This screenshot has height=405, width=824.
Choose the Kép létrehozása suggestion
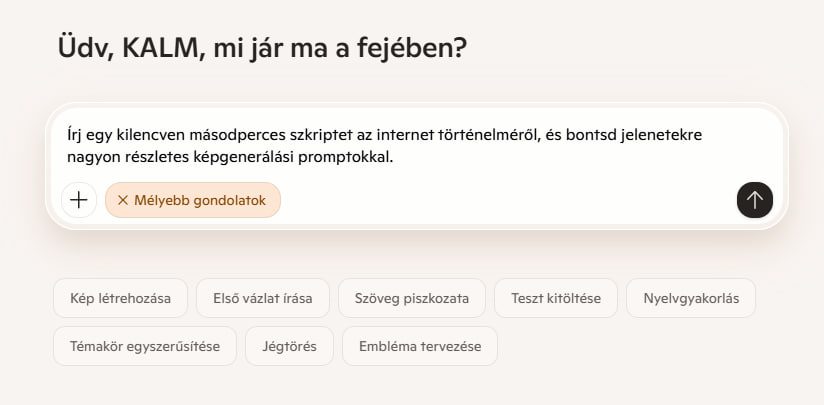click(120, 298)
